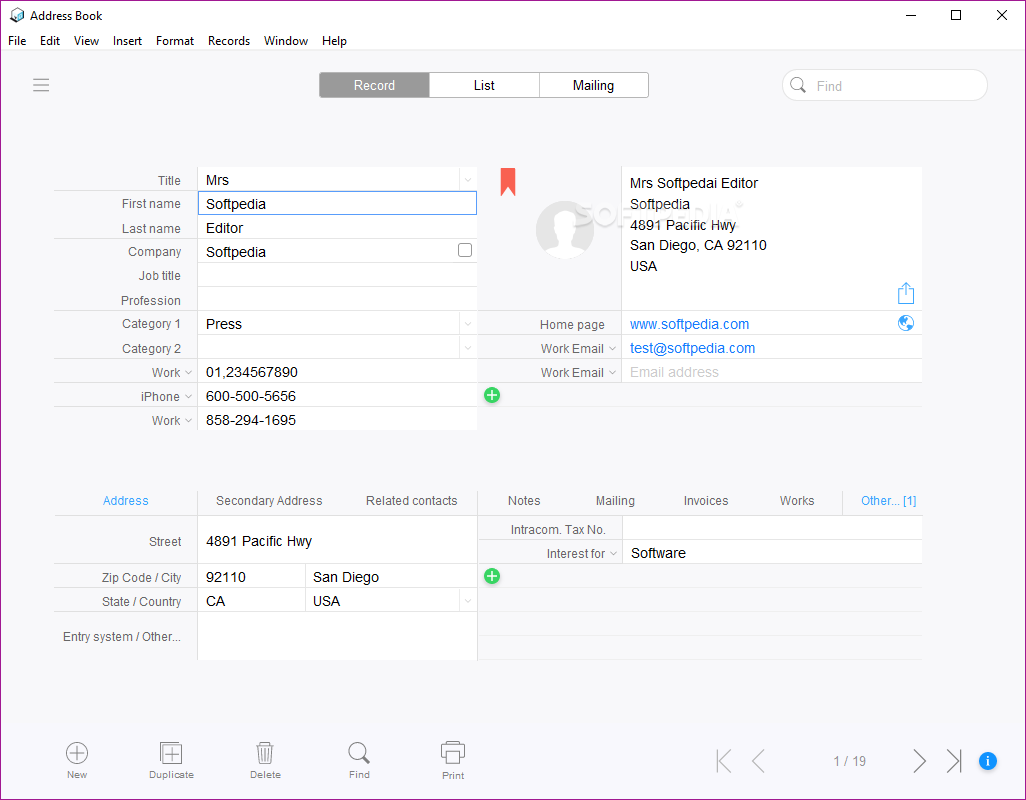
Task: Change label for phone 858-294-1695
Action: coord(172,421)
